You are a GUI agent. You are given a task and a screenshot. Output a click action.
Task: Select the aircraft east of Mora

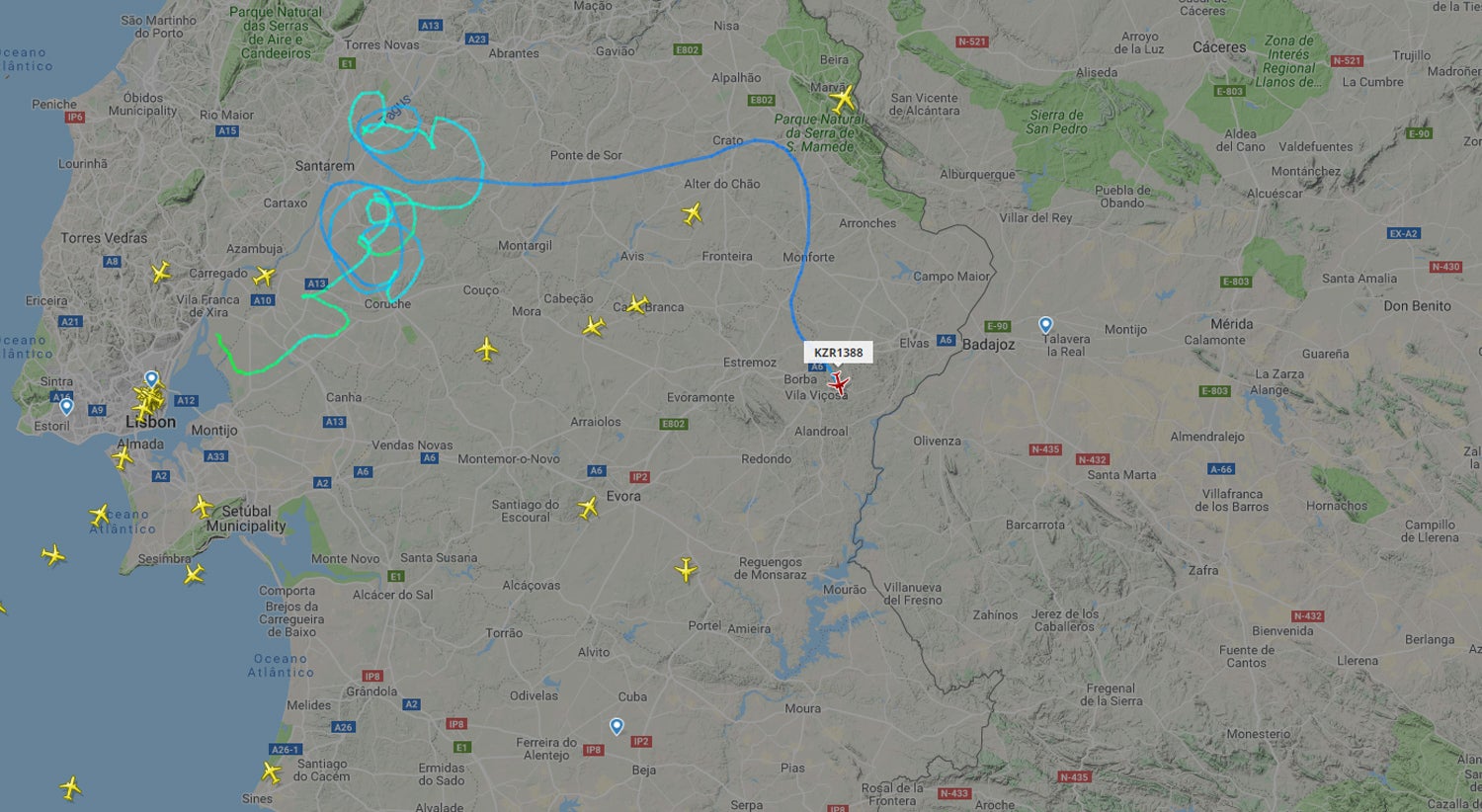593,325
